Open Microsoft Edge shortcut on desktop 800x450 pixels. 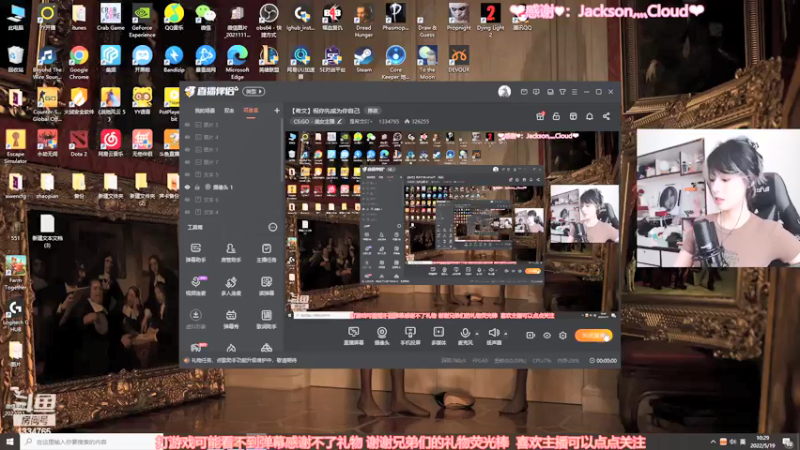(x=237, y=62)
